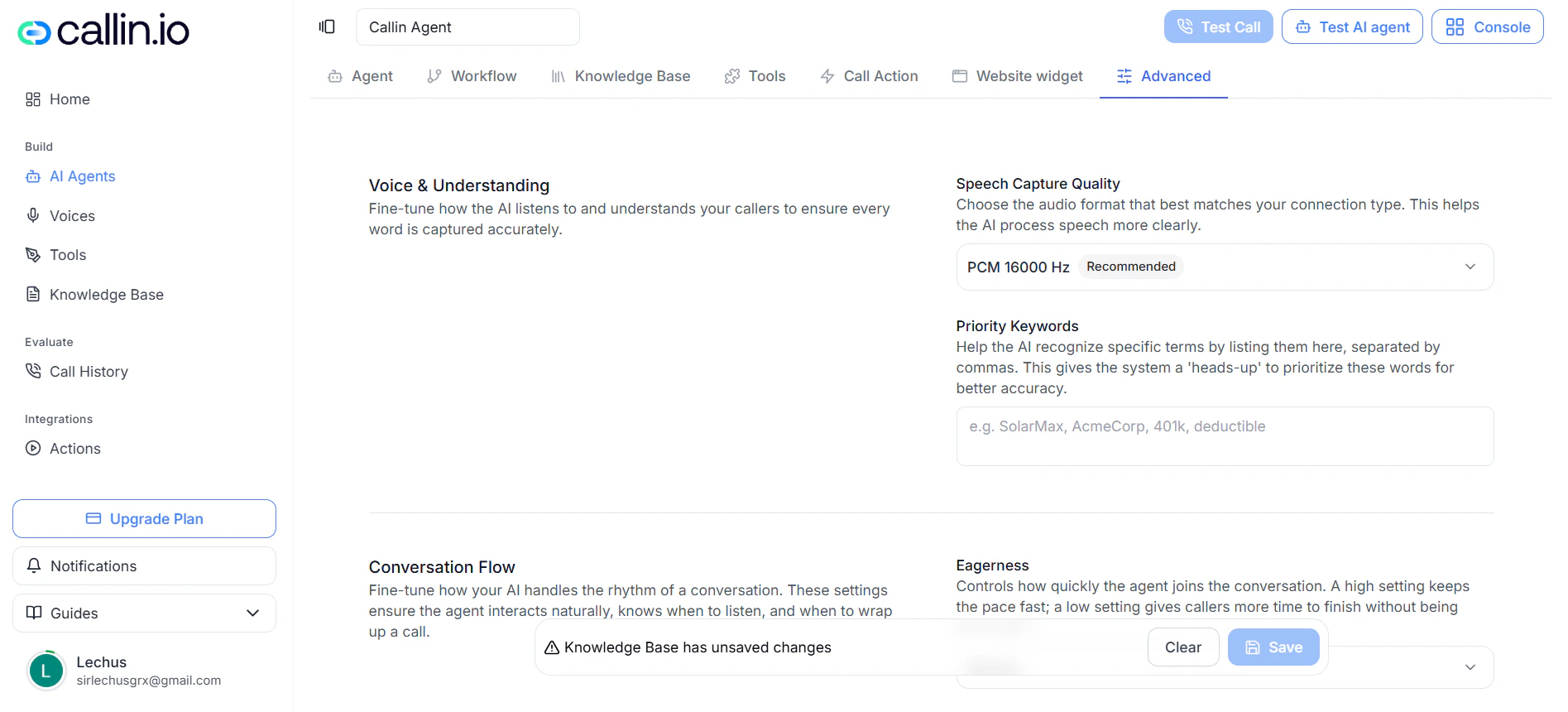Click the Guides book icon

click(34, 613)
